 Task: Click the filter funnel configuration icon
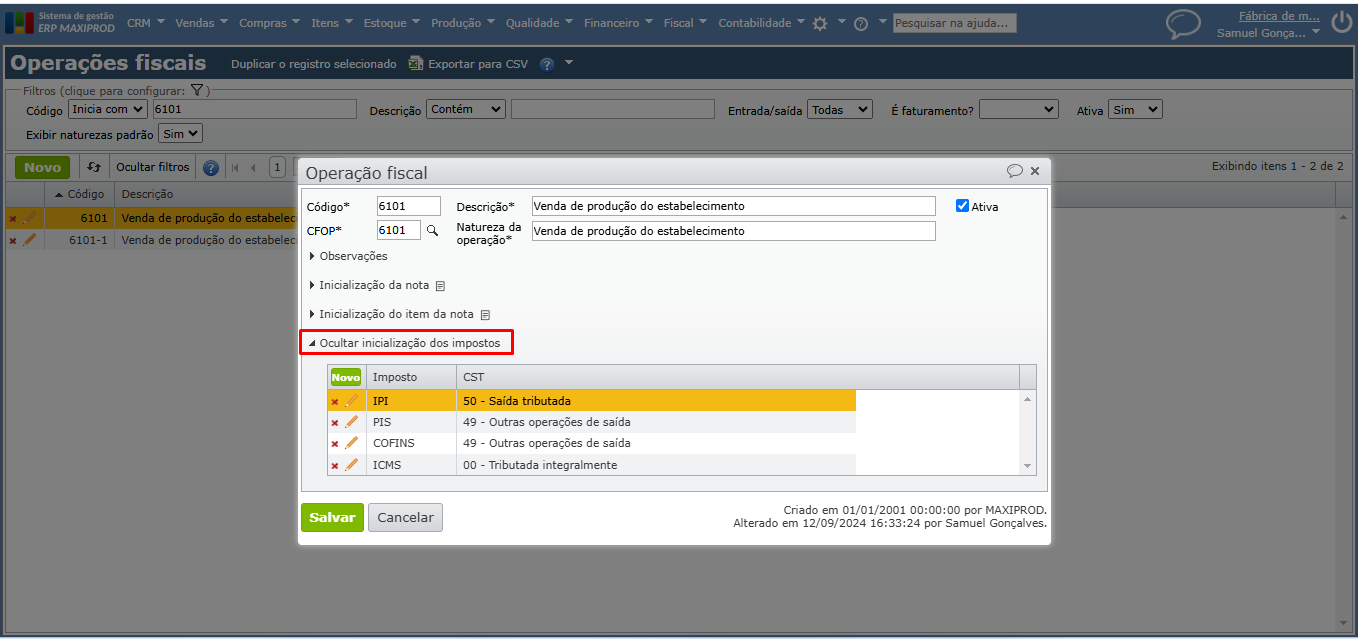pos(197,90)
